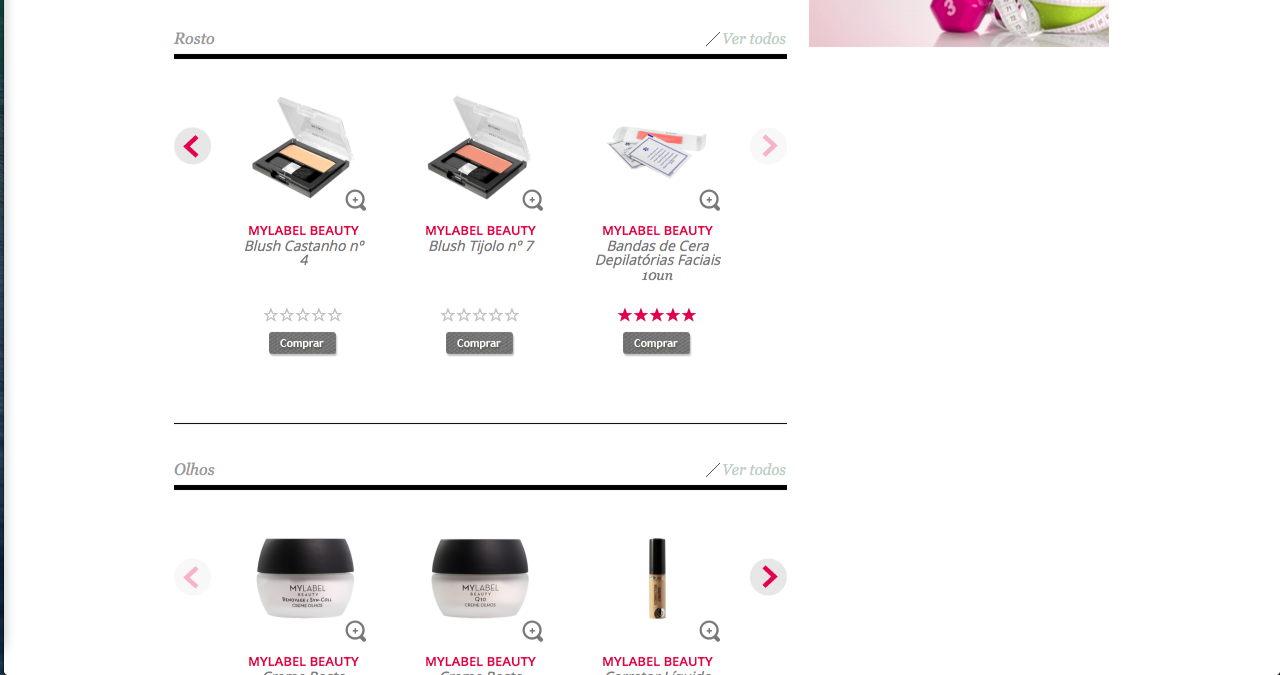Zoom the Blush Tijolo nº 7 image
1280x675 pixels.
[x=533, y=200]
